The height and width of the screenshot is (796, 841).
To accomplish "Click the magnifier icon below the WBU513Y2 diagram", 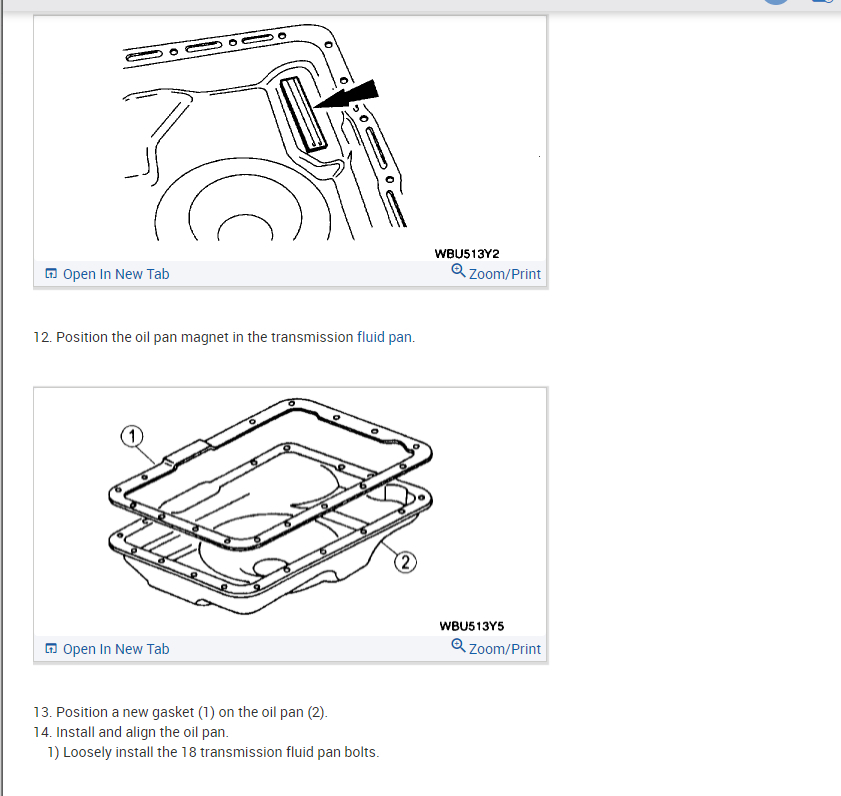I will pyautogui.click(x=458, y=270).
